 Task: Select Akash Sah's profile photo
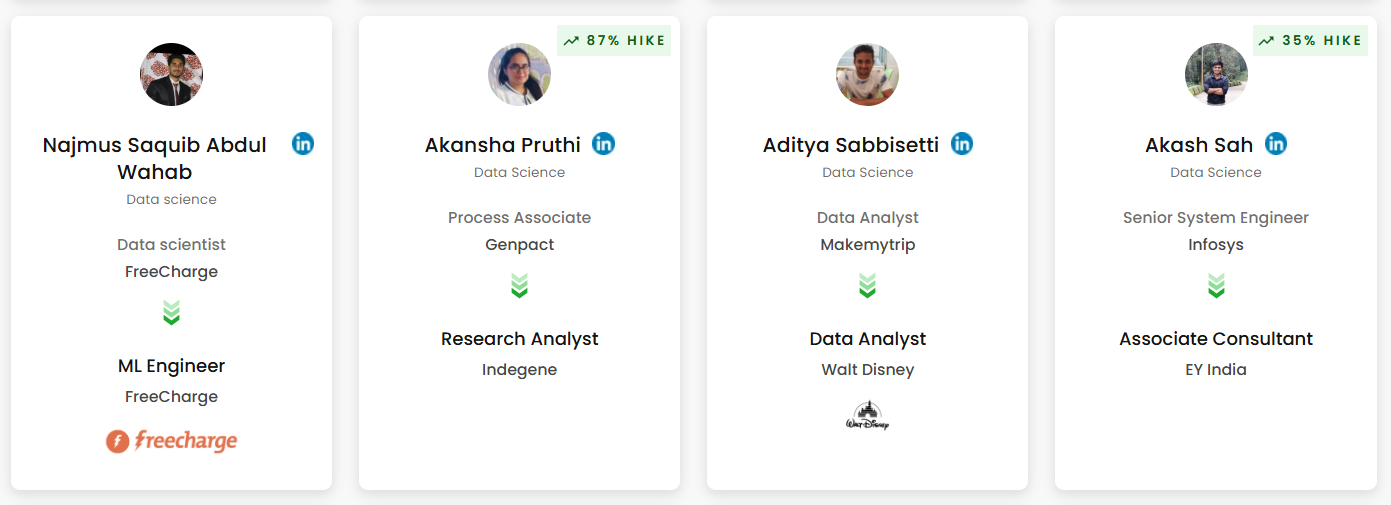(1216, 74)
